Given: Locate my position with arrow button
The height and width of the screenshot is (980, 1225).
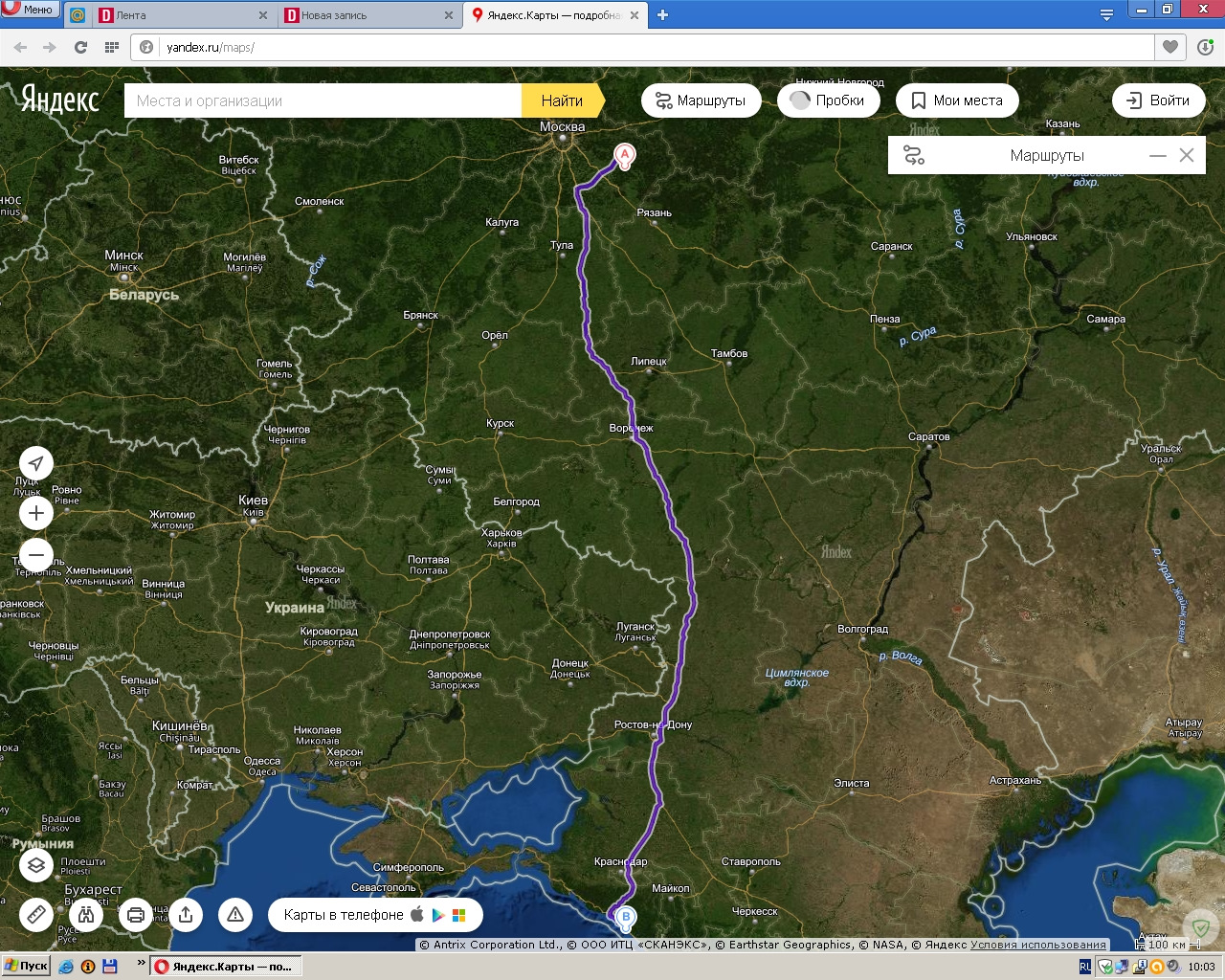Looking at the screenshot, I should (x=36, y=463).
